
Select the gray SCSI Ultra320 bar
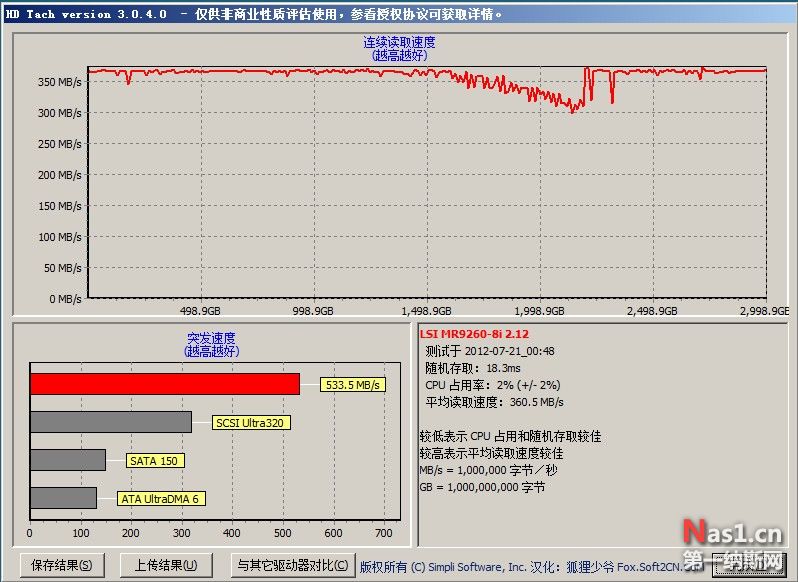111,422
